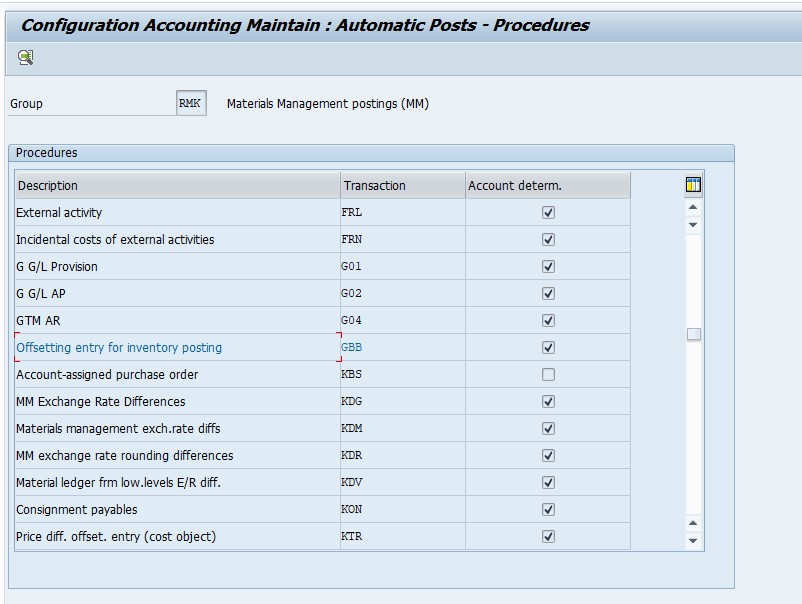Click the FRN transaction cell

[403, 239]
